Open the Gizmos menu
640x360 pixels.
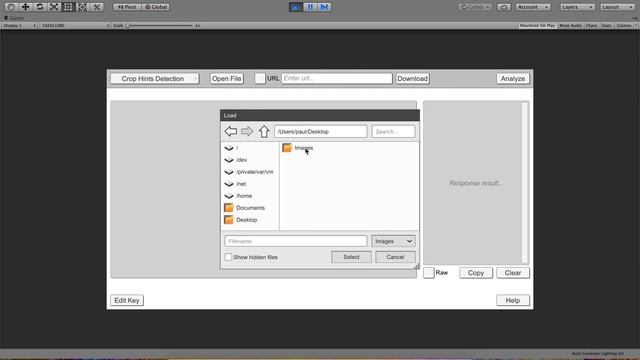coord(626,25)
